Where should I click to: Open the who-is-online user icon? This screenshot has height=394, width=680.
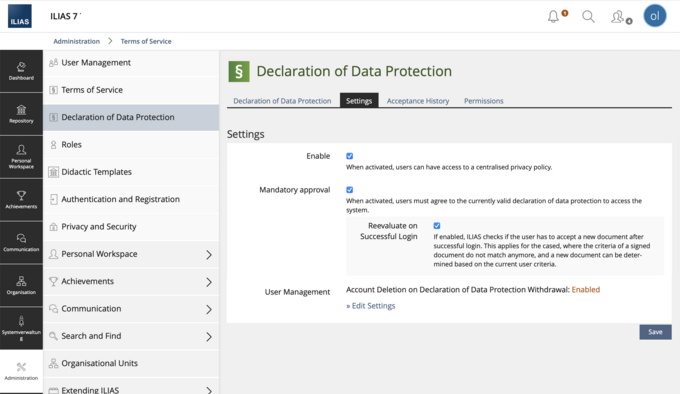coord(618,17)
